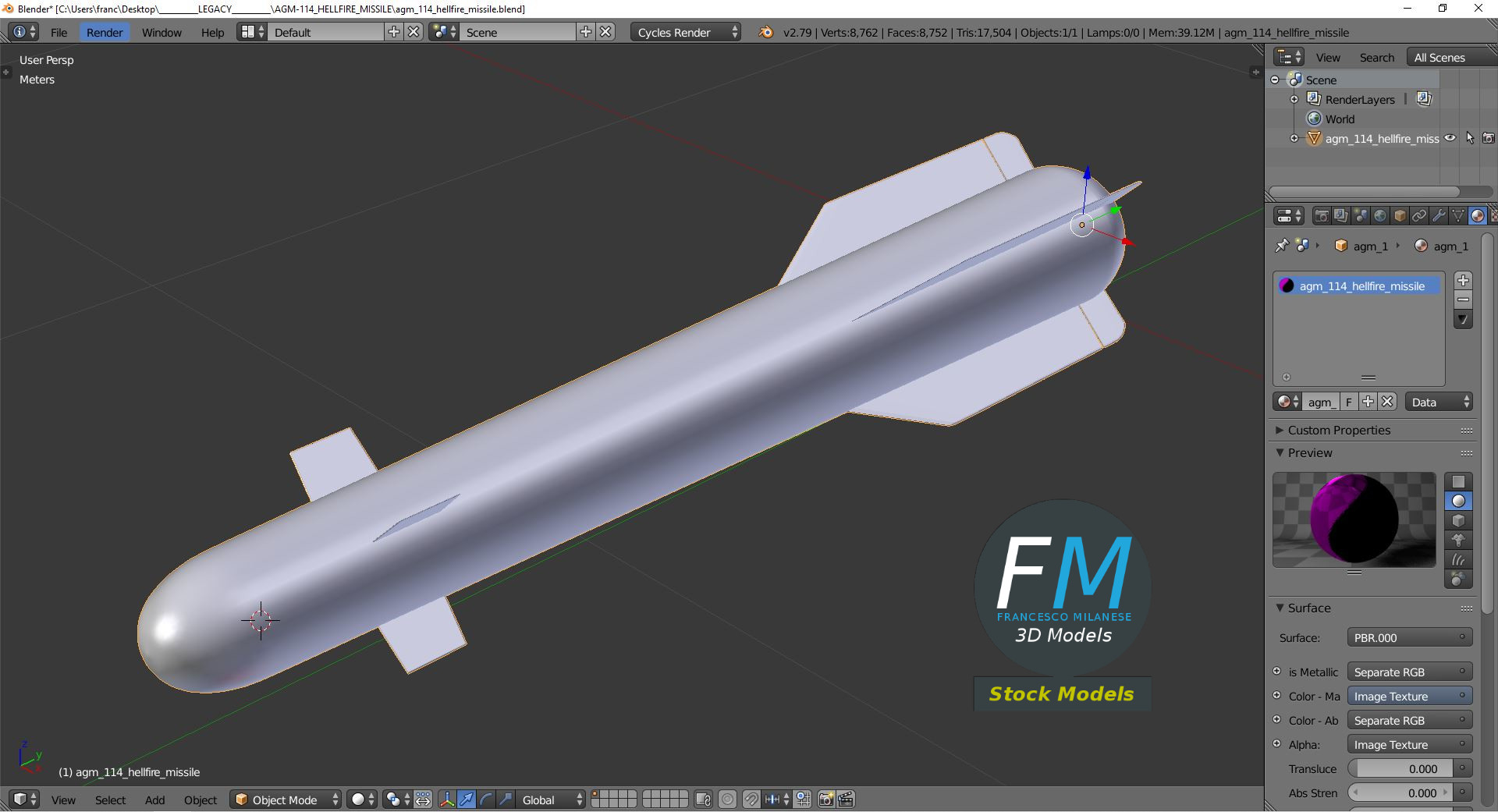Toggle the 3D manipulator widget

pos(446,800)
